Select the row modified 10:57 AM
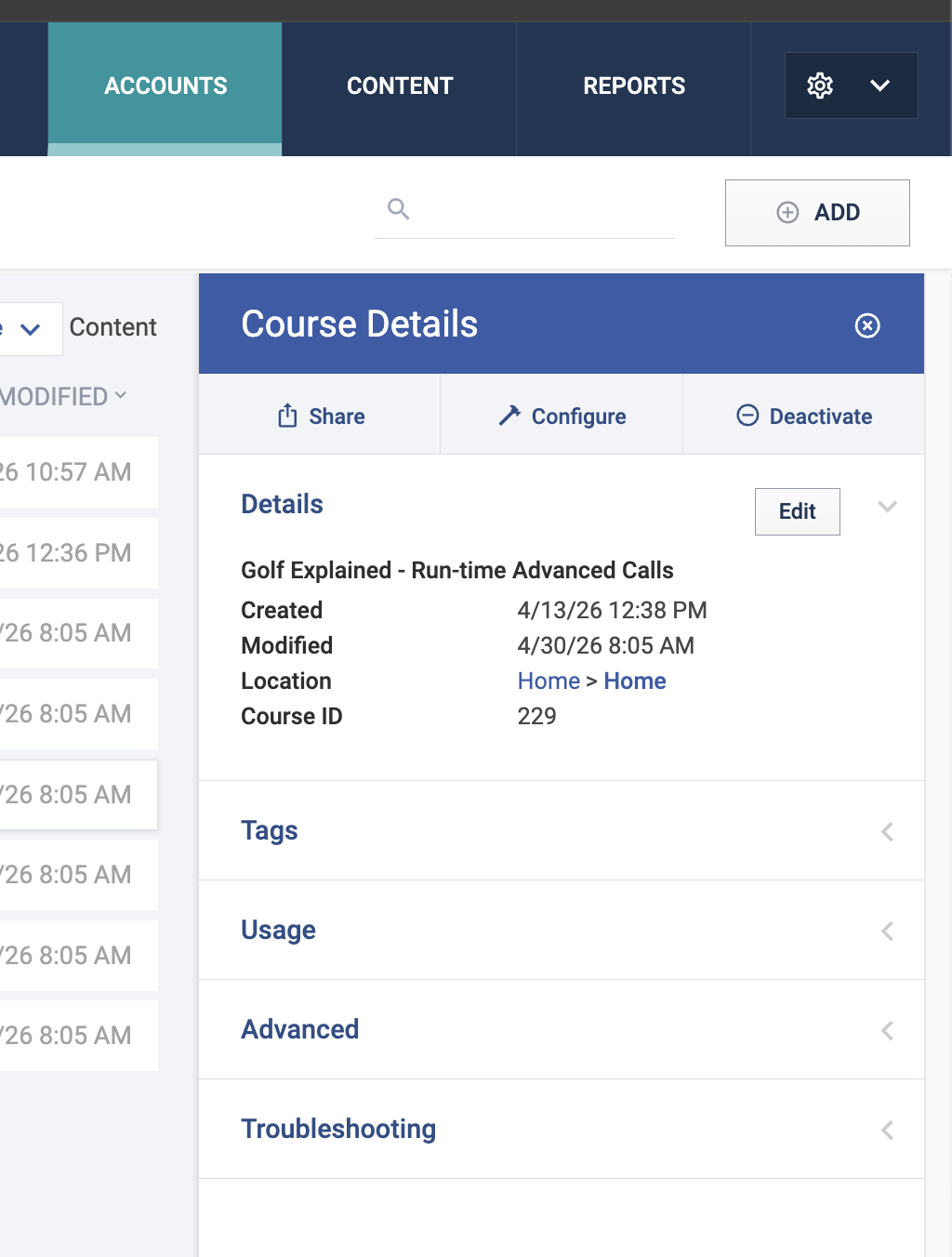Screen dimensions: 952x1257 pos(78,472)
